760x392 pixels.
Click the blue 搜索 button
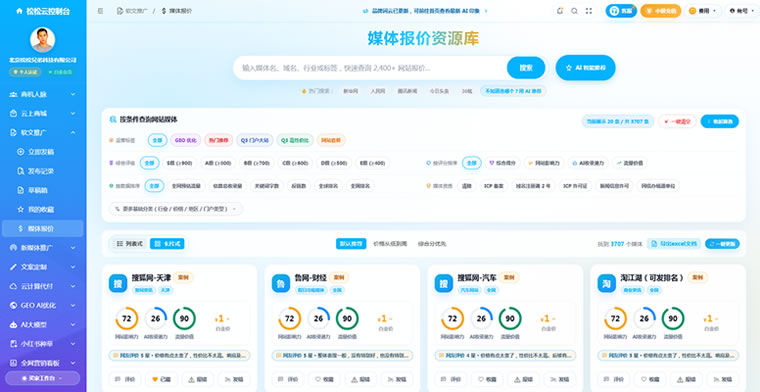tap(526, 68)
